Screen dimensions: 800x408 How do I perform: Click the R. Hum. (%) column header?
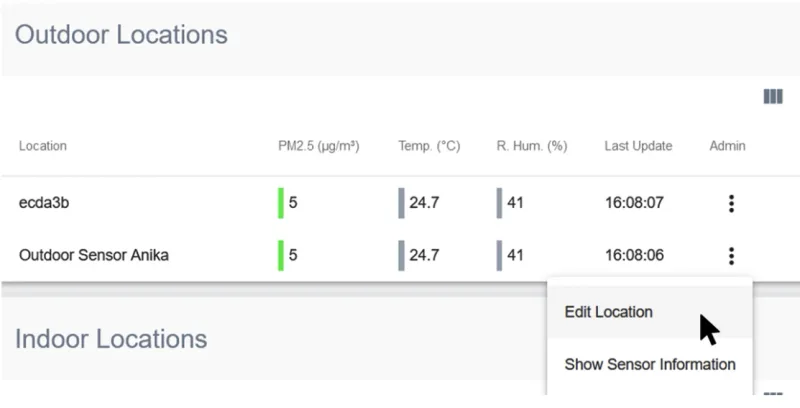point(531,146)
